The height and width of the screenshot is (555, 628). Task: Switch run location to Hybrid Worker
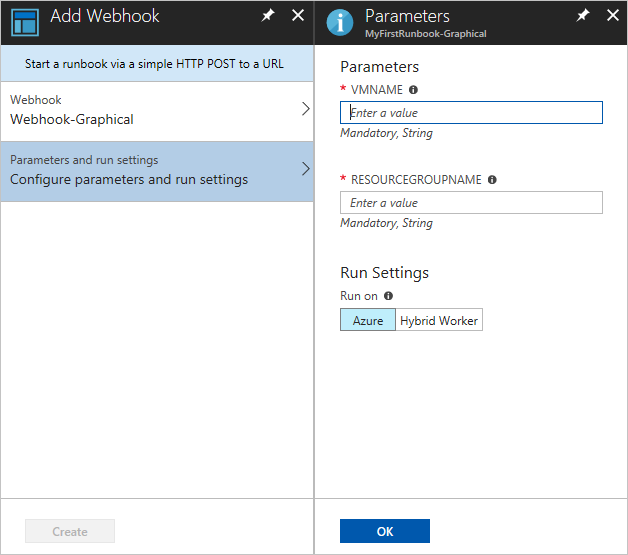(439, 320)
